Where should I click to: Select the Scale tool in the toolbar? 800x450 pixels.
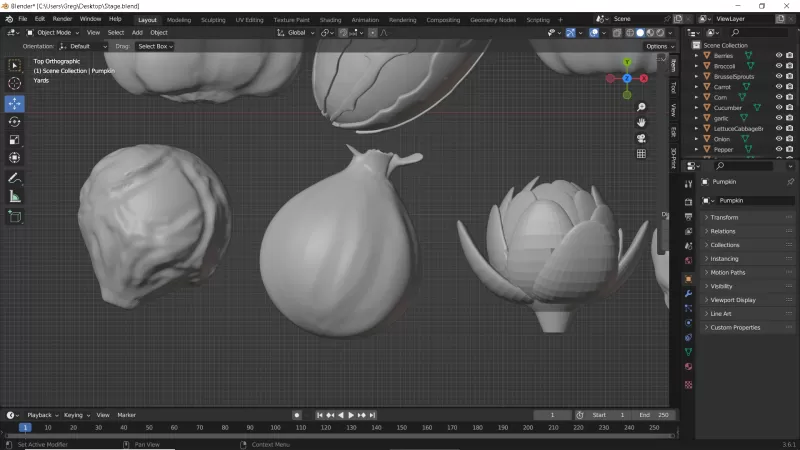(x=15, y=139)
